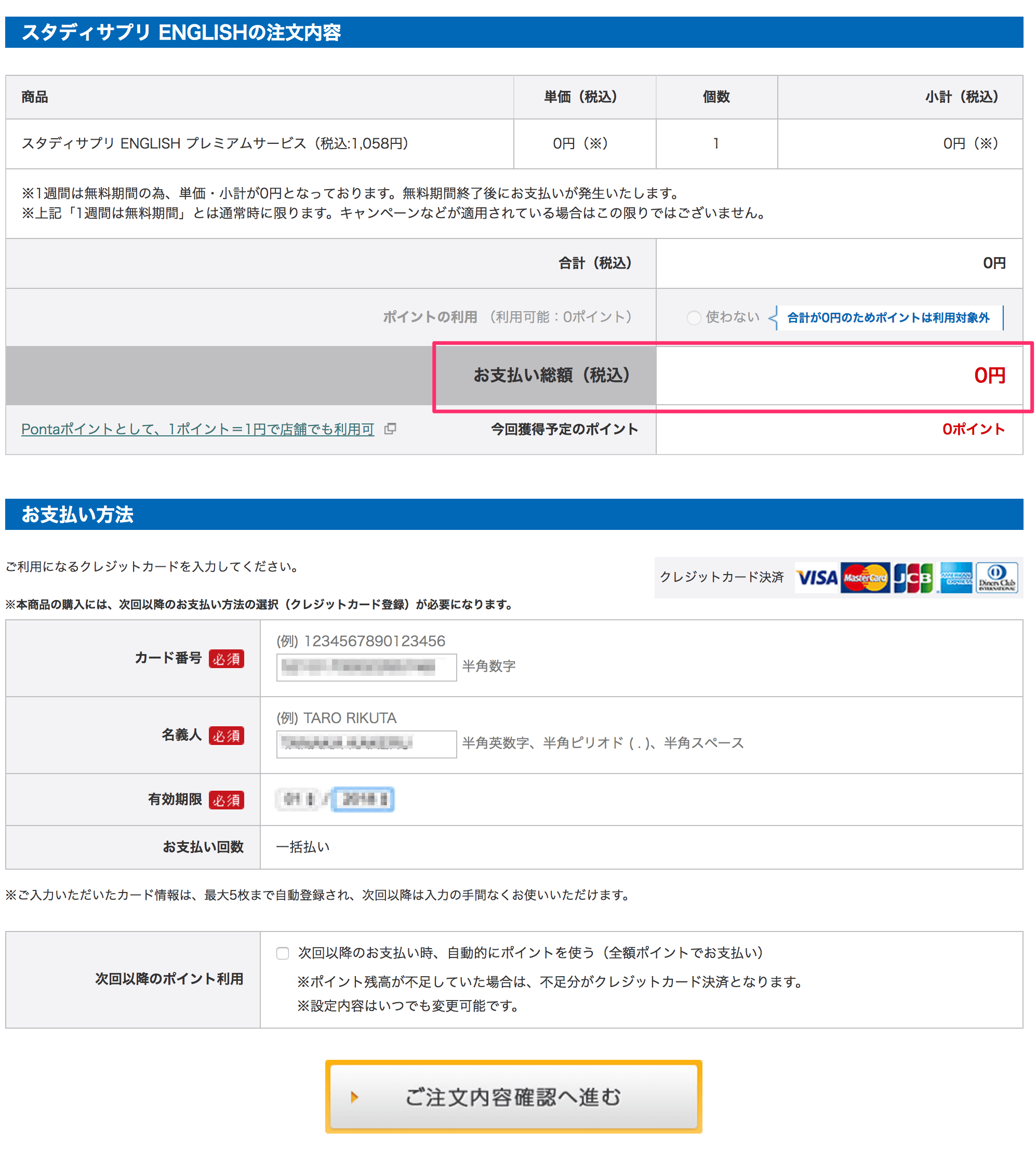
Task: Select the 使わない points radio button
Action: click(693, 317)
